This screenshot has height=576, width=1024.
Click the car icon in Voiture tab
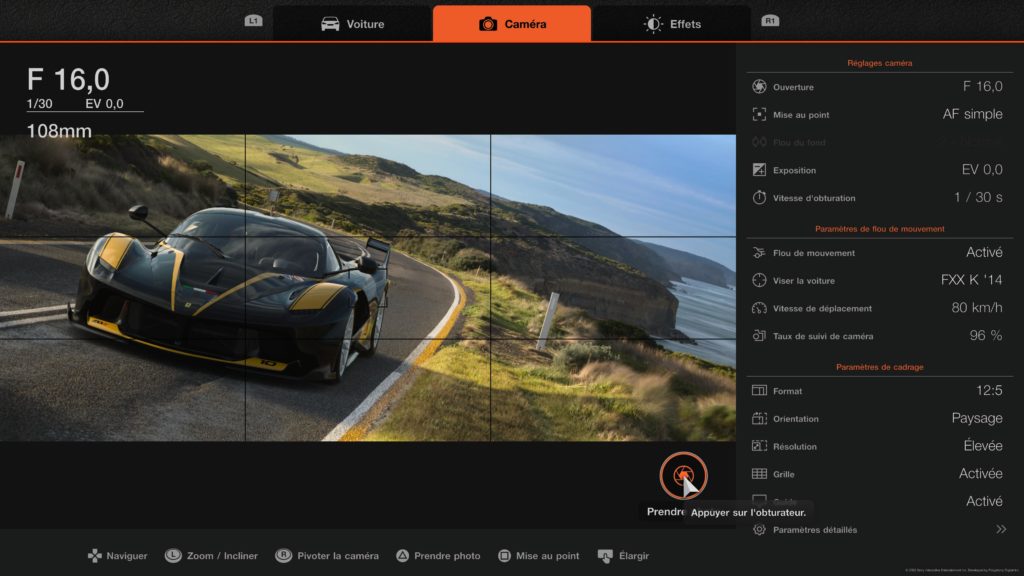pyautogui.click(x=330, y=24)
